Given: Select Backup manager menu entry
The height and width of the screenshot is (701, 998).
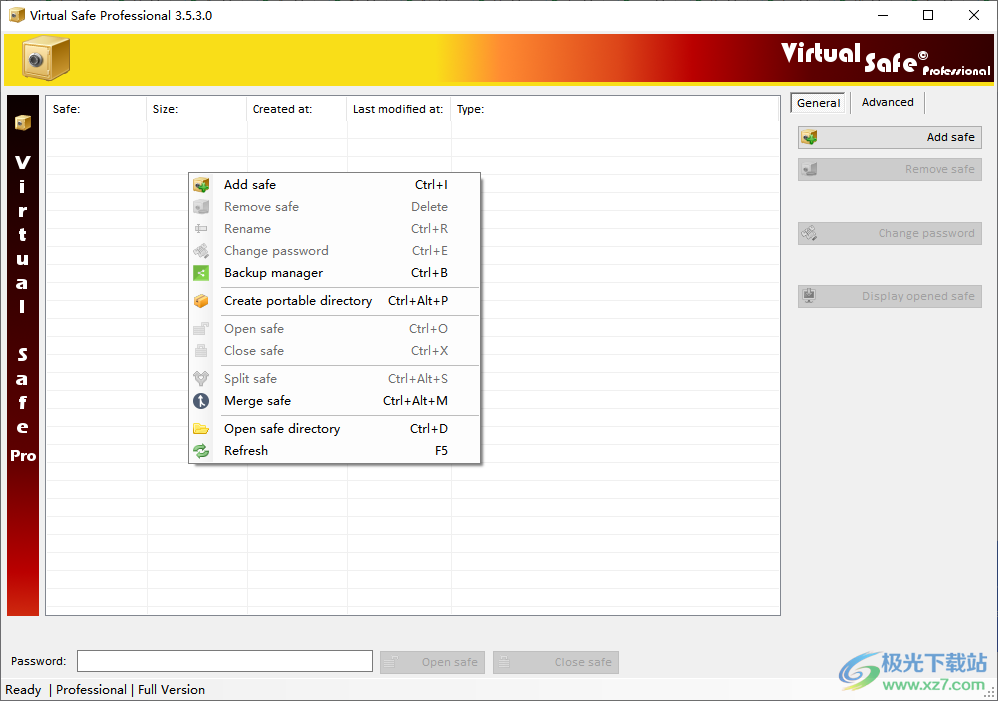Looking at the screenshot, I should pos(334,273).
